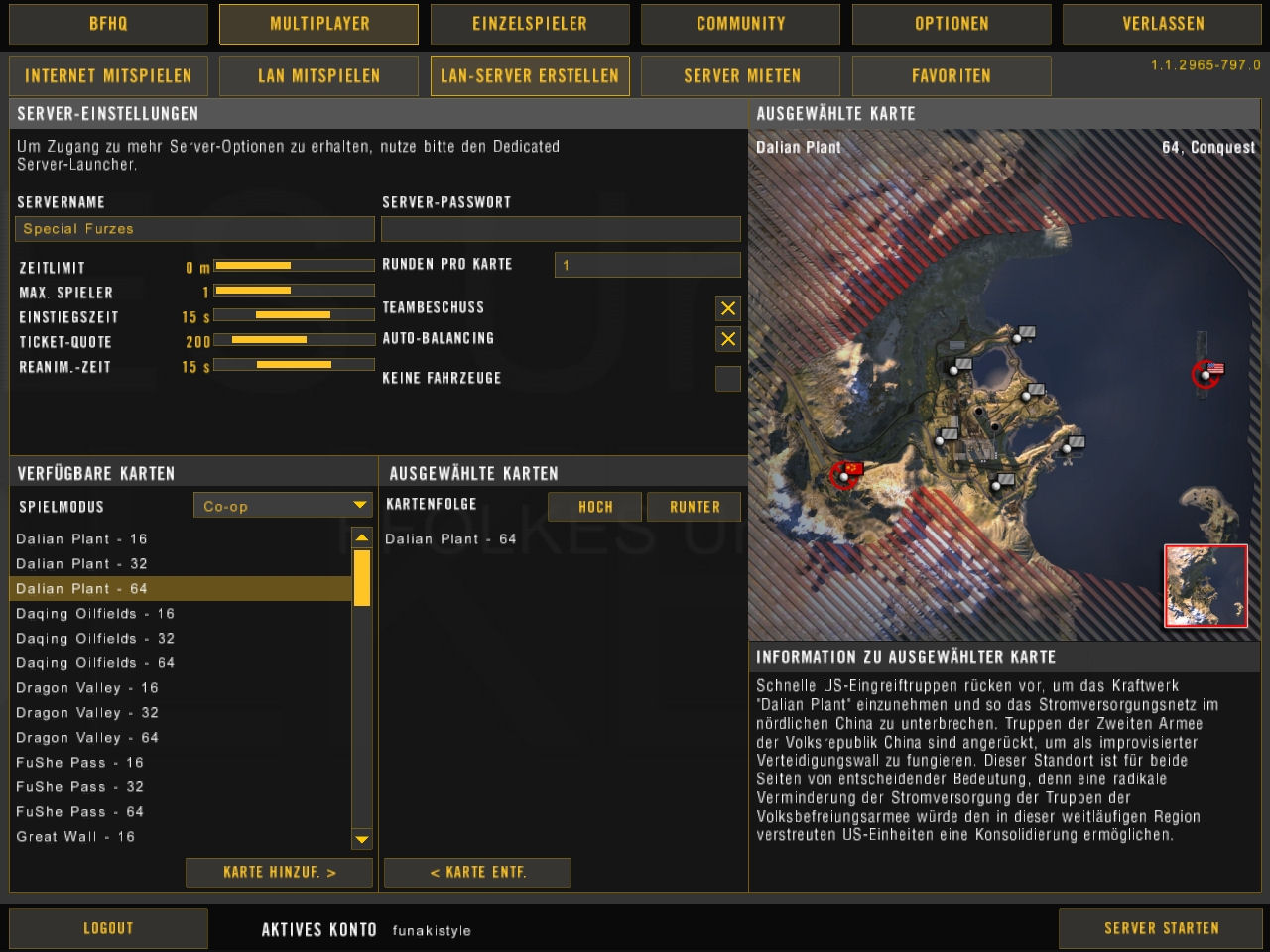Image resolution: width=1270 pixels, height=952 pixels.
Task: Select LAN Mitspielen sub-tab
Action: pyautogui.click(x=319, y=76)
